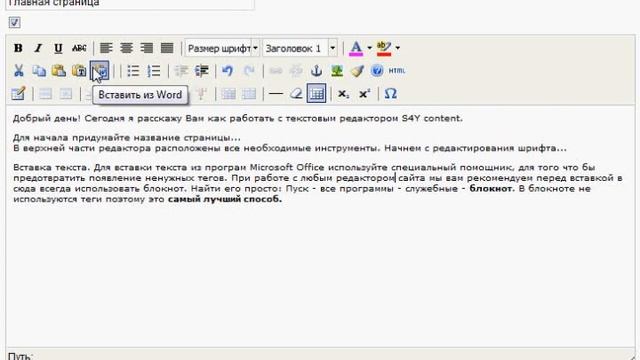
Task: Click the highlighted Paste from Word icon
Action: (x=100, y=71)
